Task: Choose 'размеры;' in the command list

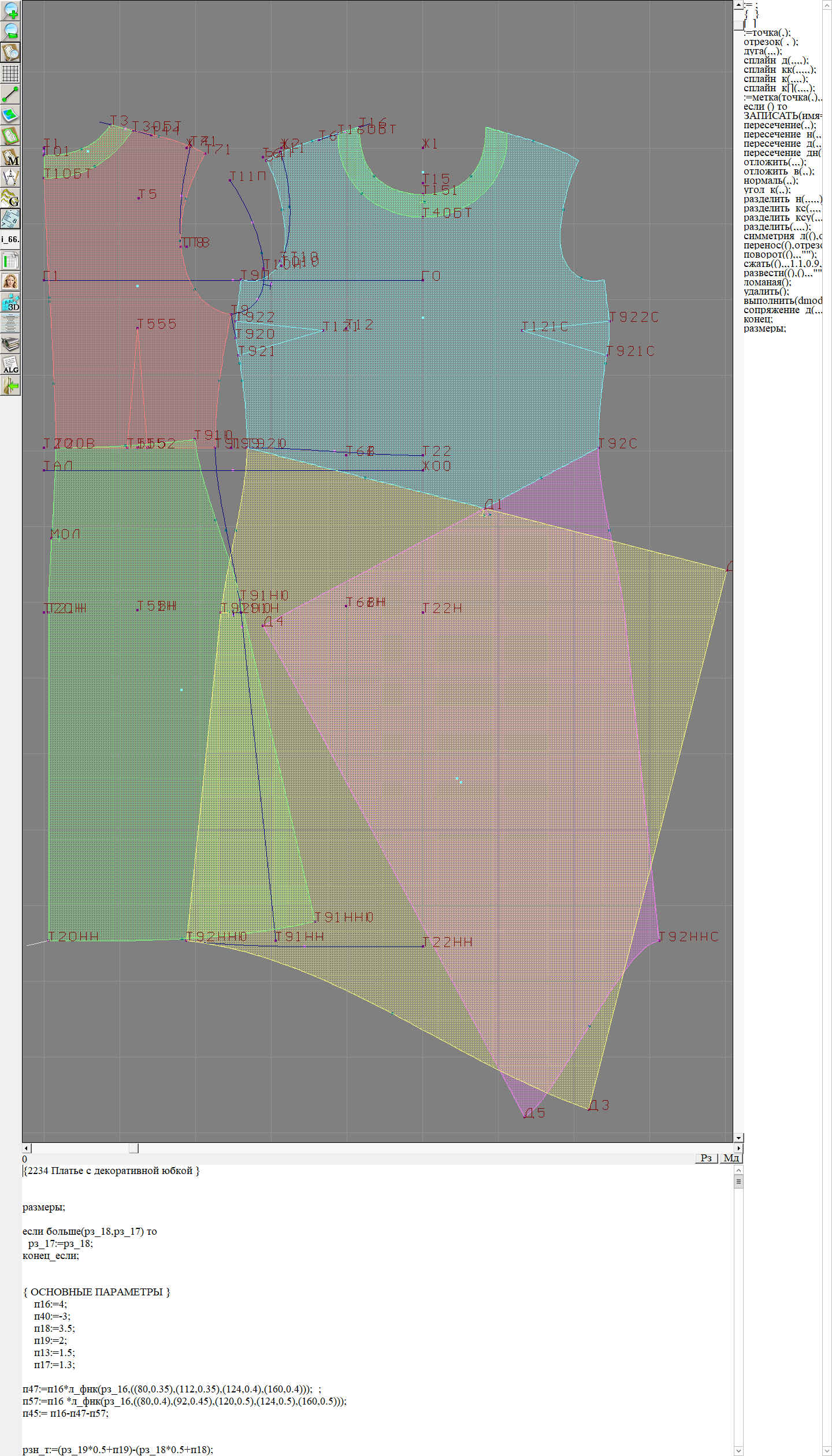Action: (x=764, y=328)
